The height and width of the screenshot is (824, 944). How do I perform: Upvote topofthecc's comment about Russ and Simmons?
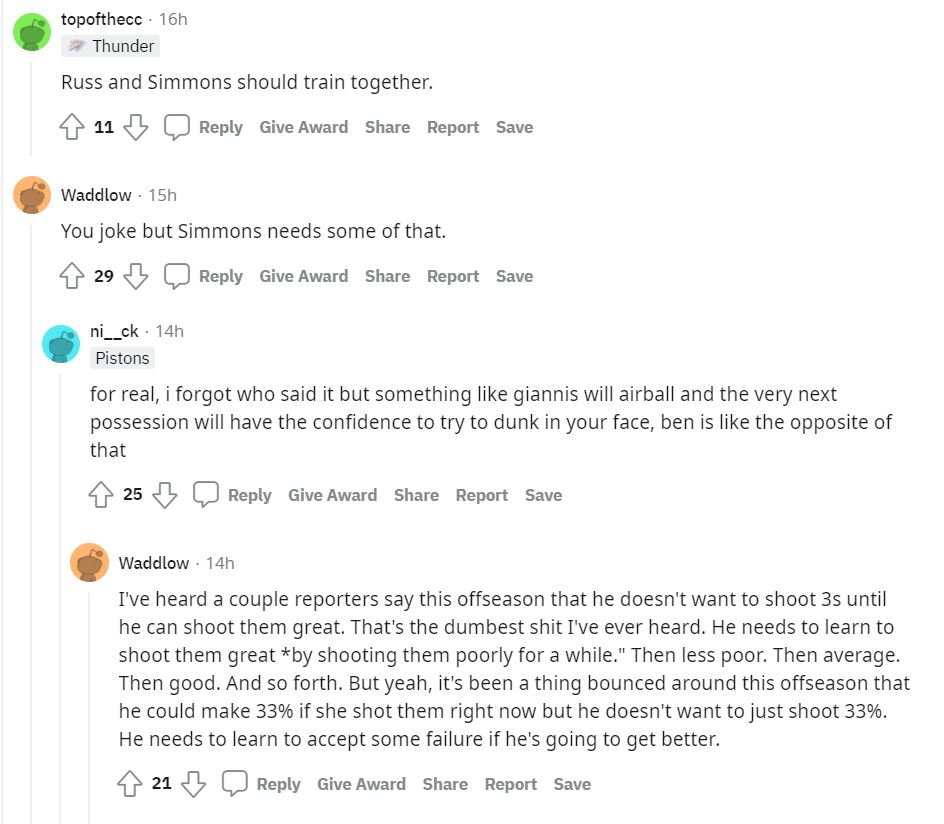click(72, 128)
